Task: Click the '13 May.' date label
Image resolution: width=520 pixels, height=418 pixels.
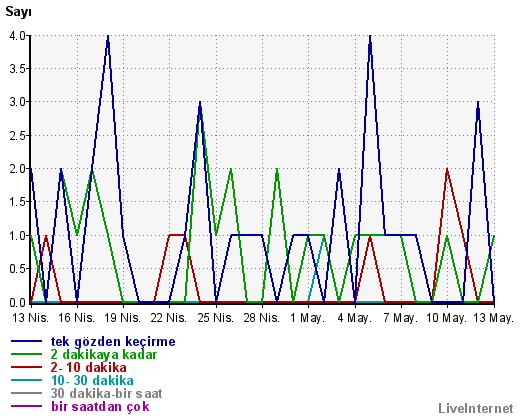Action: click(494, 318)
